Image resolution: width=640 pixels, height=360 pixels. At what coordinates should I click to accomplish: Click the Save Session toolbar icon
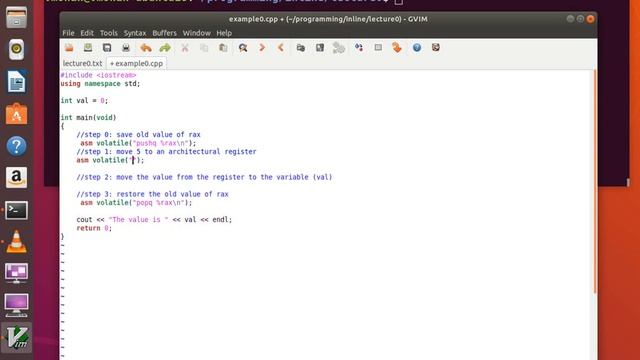320,48
